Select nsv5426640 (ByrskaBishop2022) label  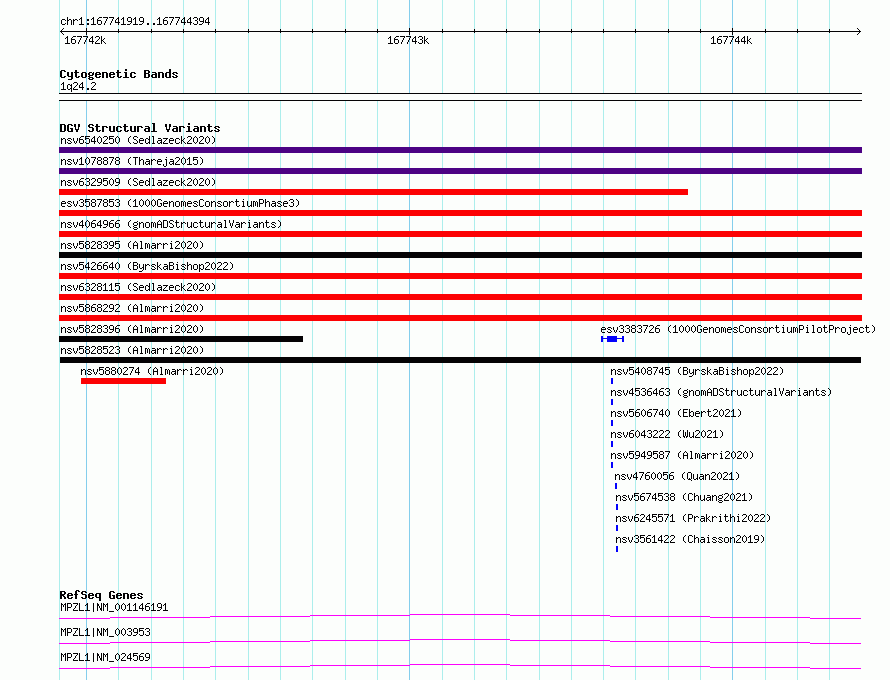pyautogui.click(x=147, y=266)
